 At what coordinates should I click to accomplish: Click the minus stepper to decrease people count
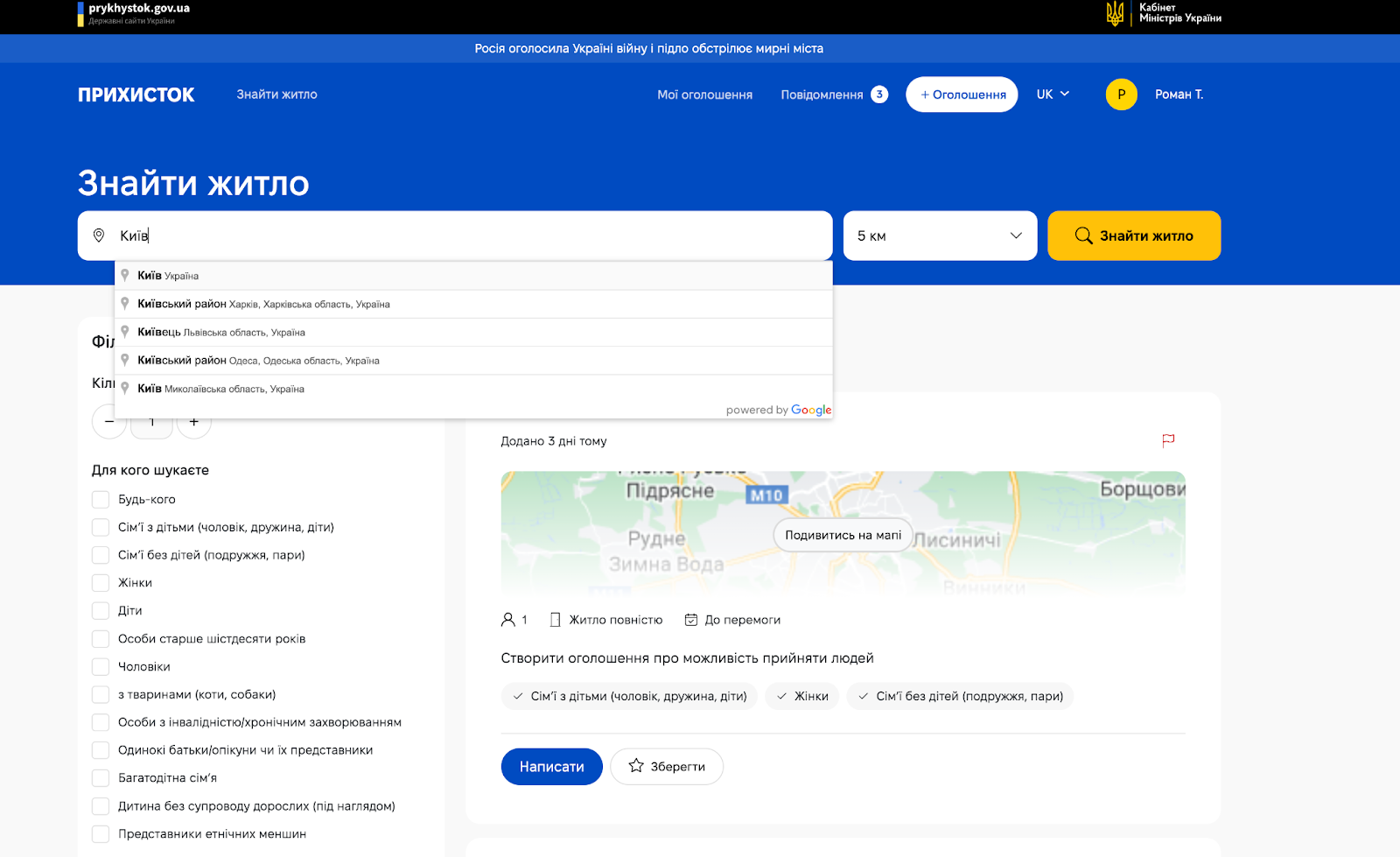point(109,422)
